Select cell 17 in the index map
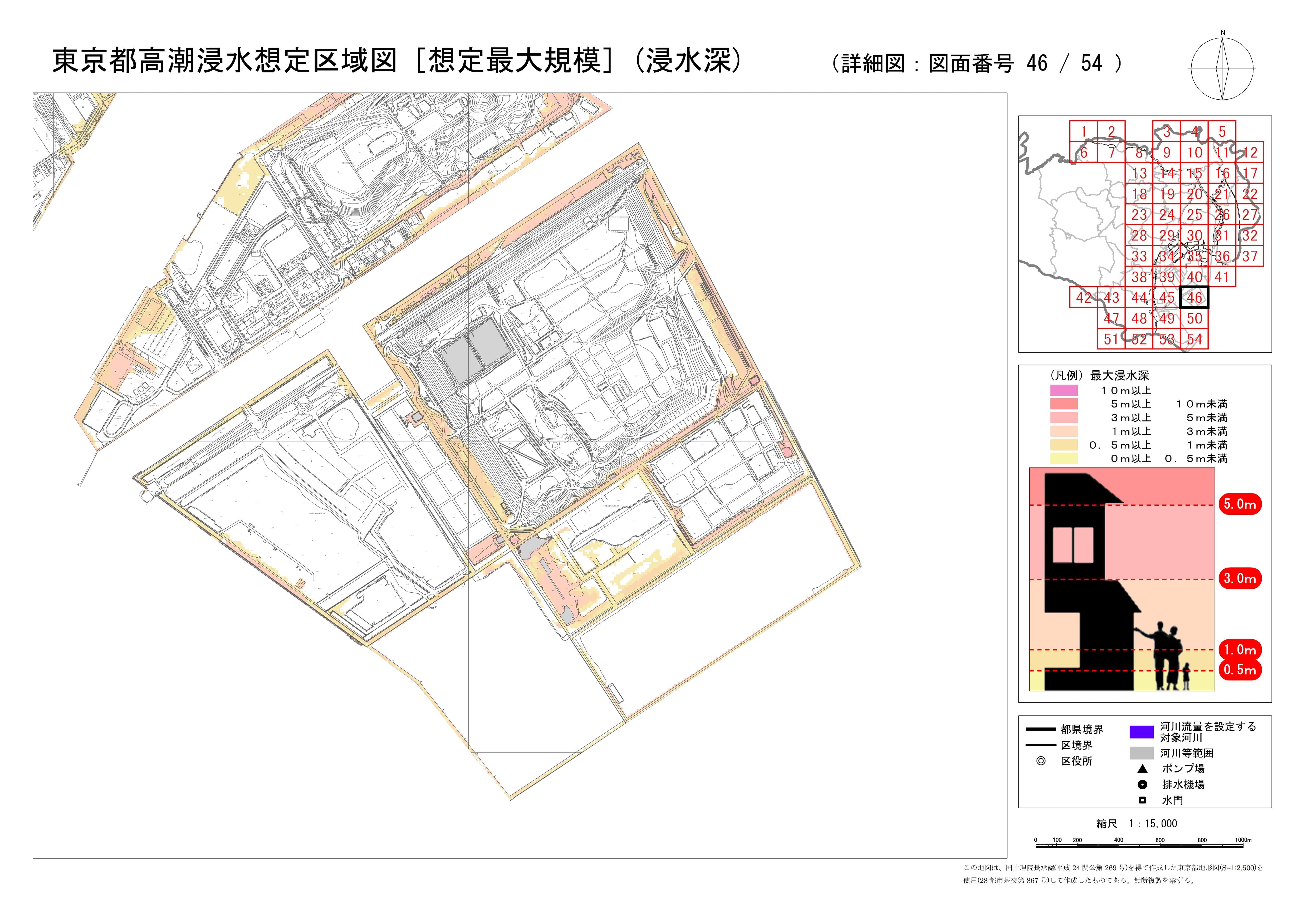Screen dimensions: 1307x924 pyautogui.click(x=1250, y=173)
